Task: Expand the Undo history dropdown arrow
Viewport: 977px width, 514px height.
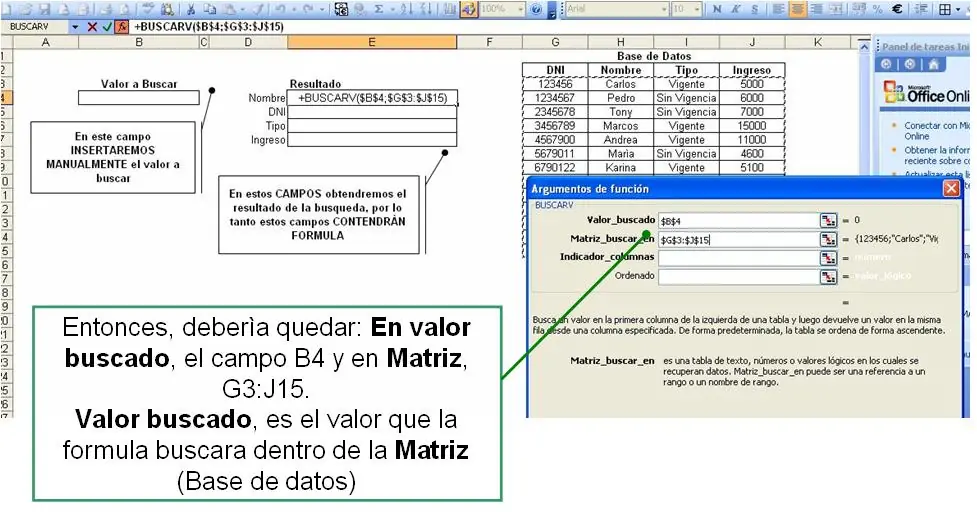Action: click(x=294, y=9)
